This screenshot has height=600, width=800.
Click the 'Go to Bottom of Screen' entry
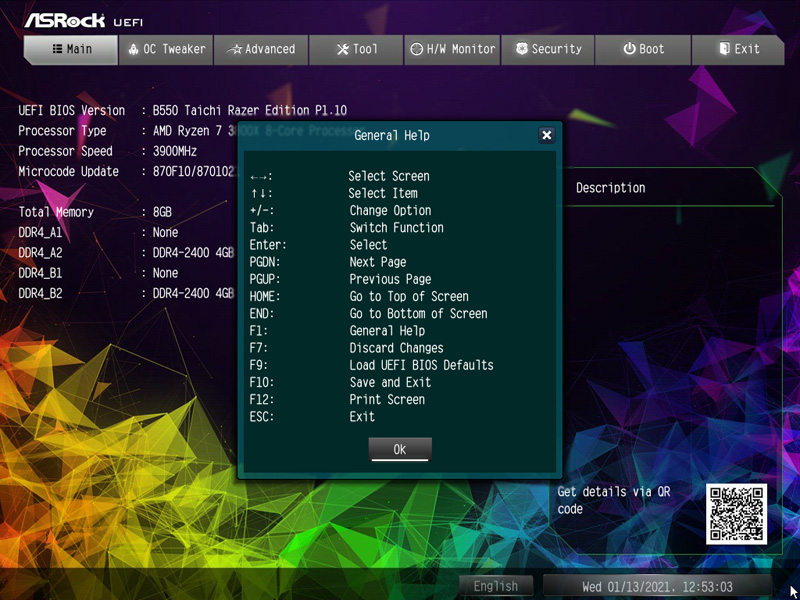tap(418, 314)
